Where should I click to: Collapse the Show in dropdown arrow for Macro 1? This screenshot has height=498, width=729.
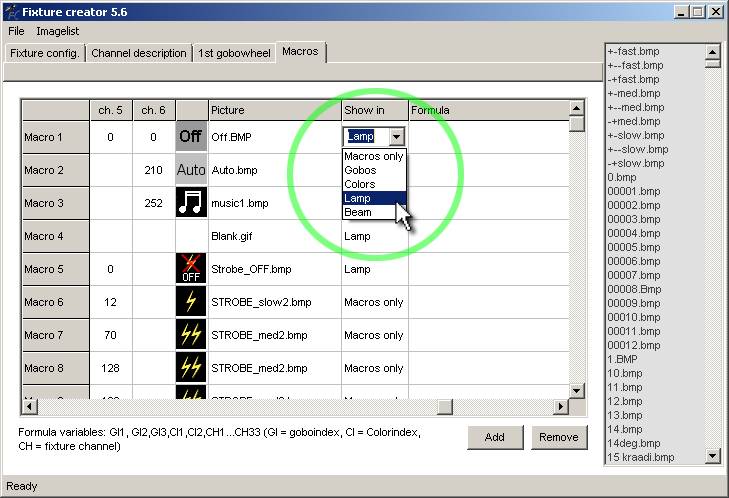click(x=397, y=137)
